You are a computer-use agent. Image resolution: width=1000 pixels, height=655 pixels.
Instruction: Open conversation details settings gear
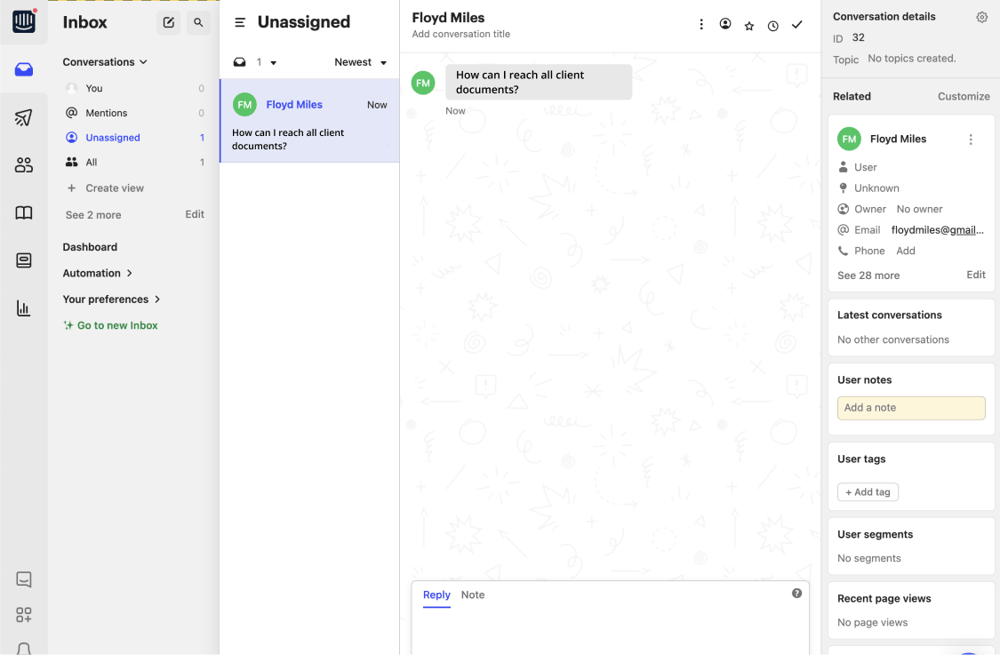(x=981, y=17)
